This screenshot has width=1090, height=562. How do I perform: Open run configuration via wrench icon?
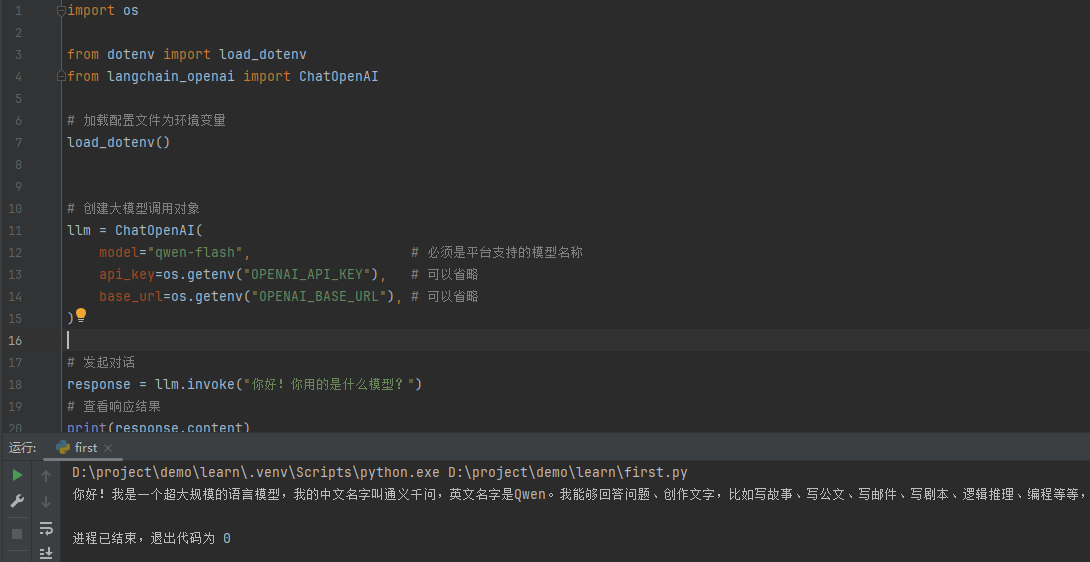point(17,502)
